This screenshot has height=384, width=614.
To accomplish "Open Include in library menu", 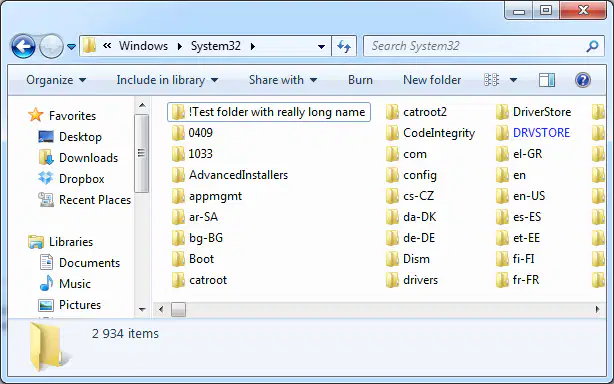I will pyautogui.click(x=167, y=80).
